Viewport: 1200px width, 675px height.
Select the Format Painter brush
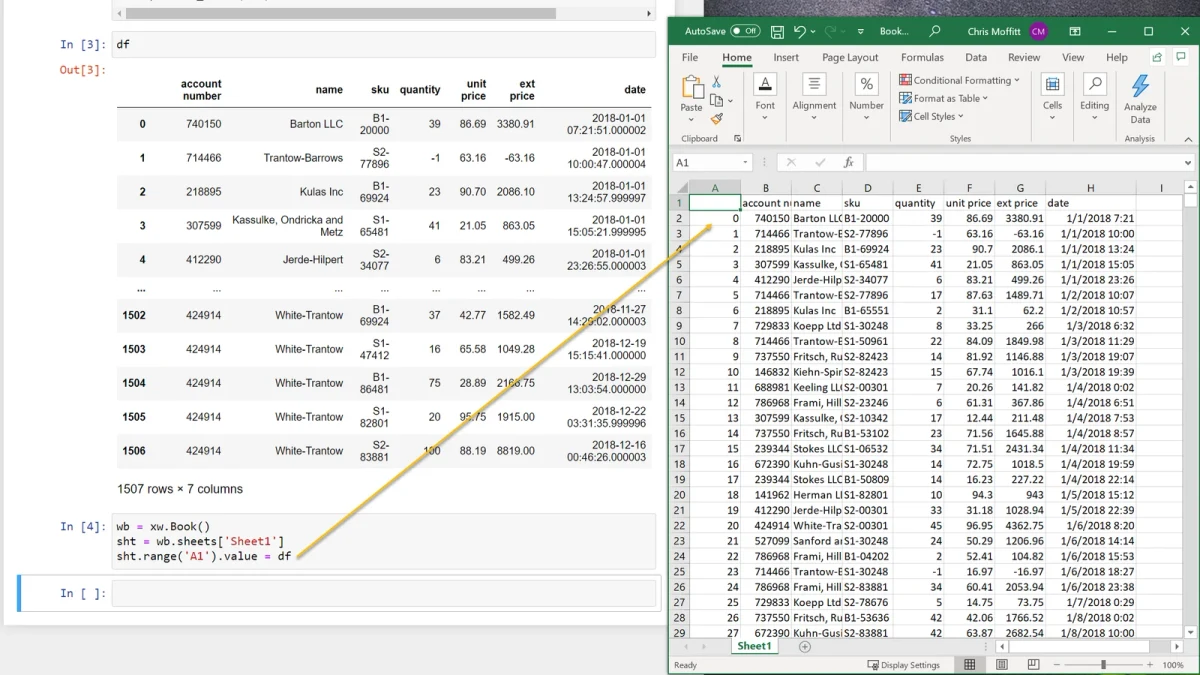point(716,118)
